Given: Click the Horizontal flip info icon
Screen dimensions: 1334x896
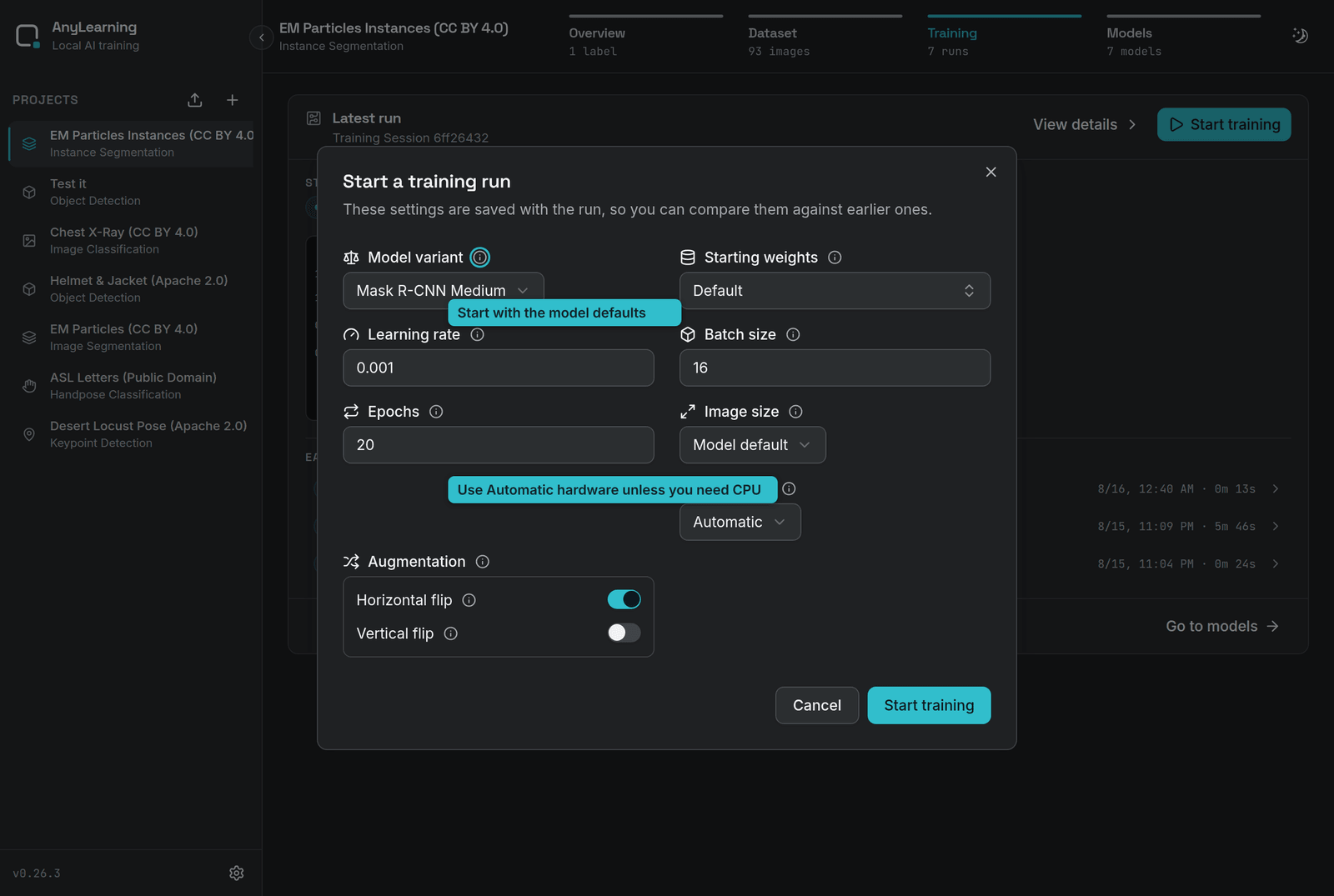Looking at the screenshot, I should tap(469, 600).
